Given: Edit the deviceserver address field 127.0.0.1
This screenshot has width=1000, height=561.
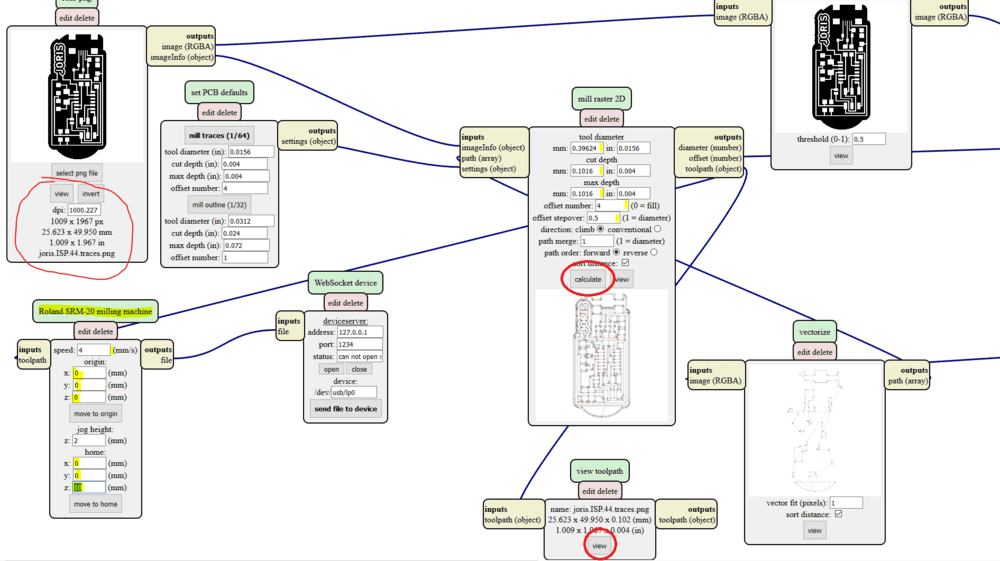Looking at the screenshot, I should [x=360, y=332].
